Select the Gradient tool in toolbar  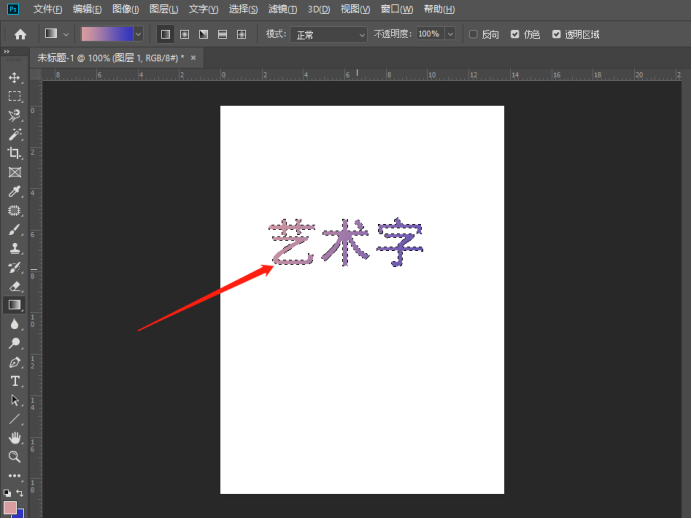[x=14, y=305]
